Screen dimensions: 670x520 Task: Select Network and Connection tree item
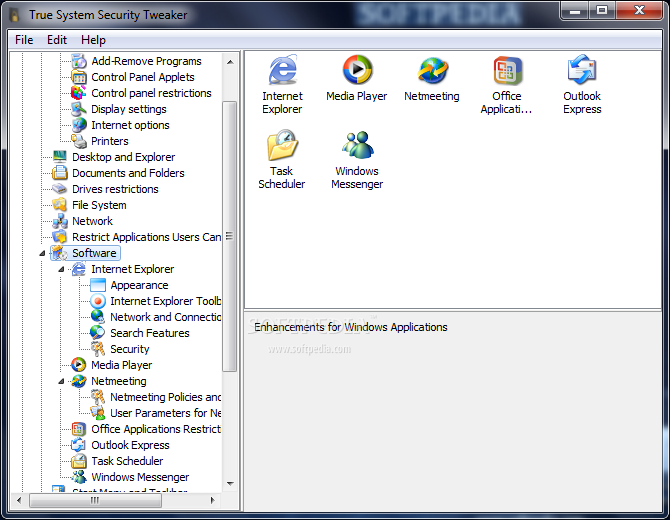[x=165, y=317]
